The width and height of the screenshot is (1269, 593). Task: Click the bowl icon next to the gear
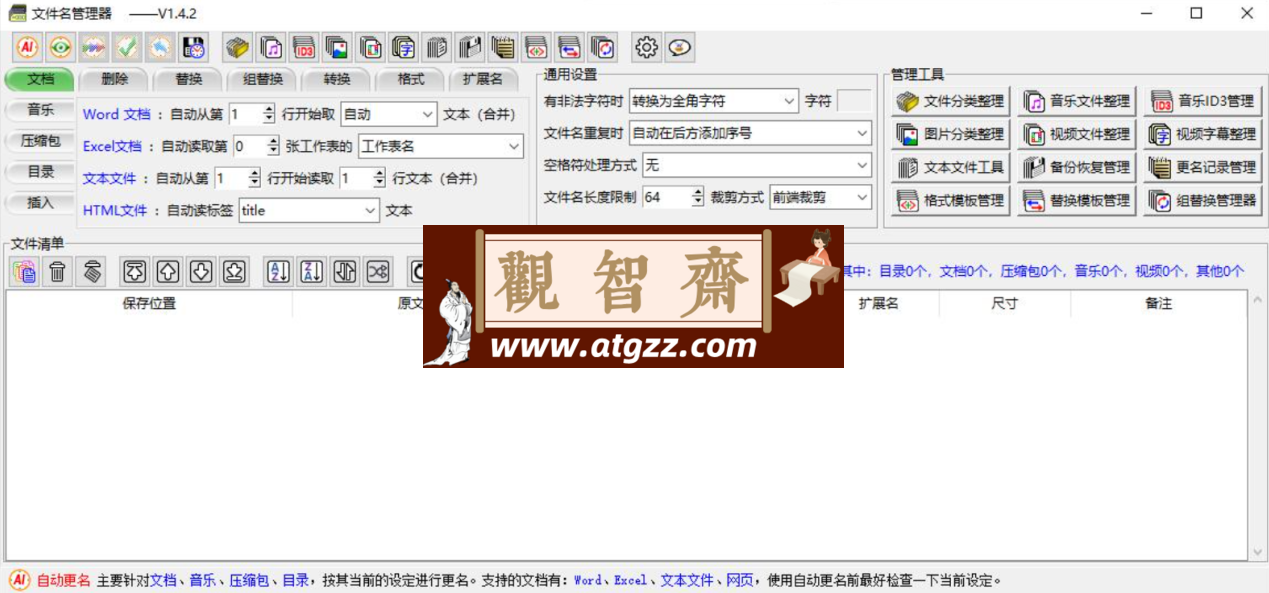pos(680,47)
